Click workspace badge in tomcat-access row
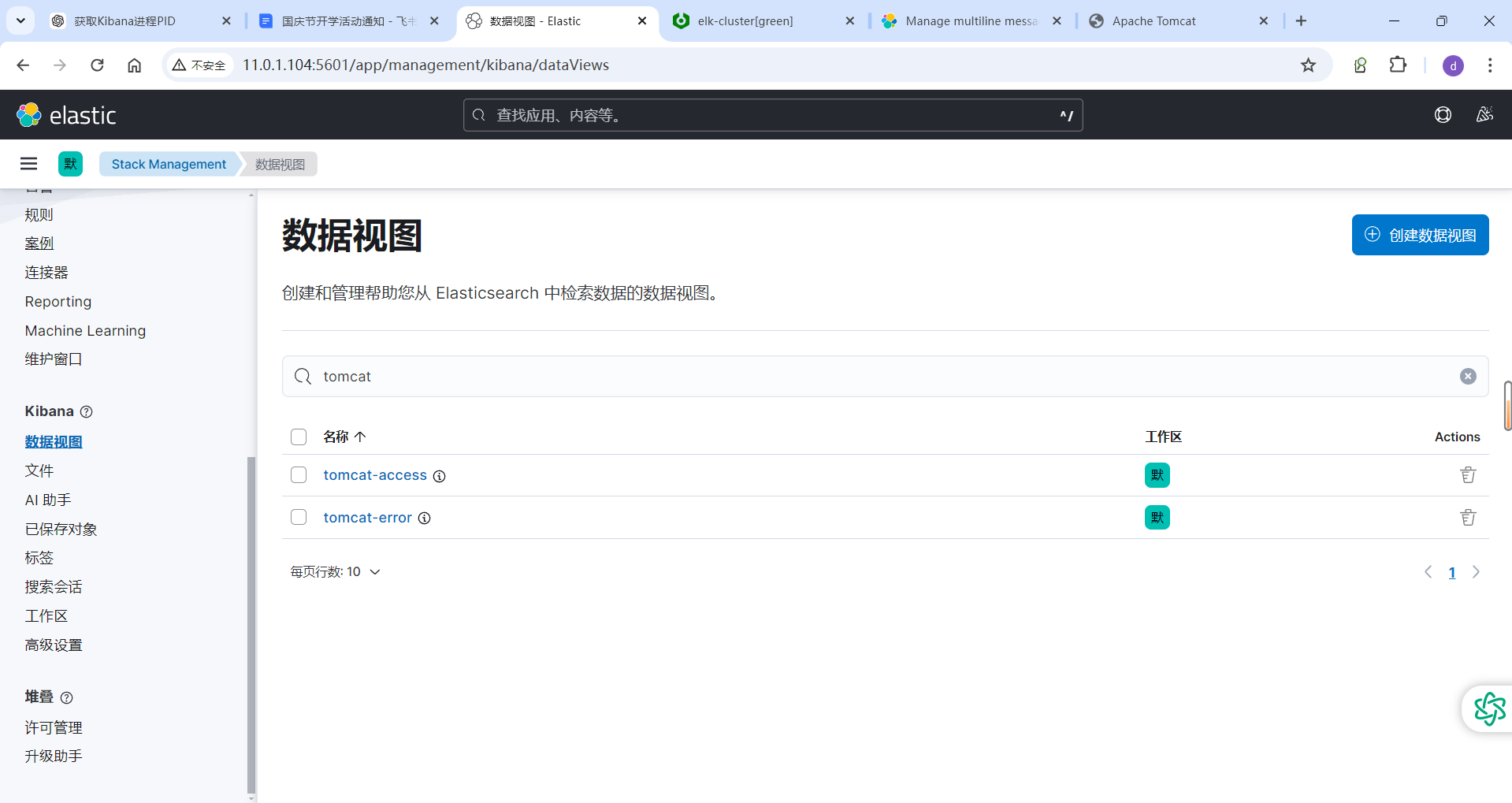Viewport: 1512px width, 803px height. (1157, 475)
